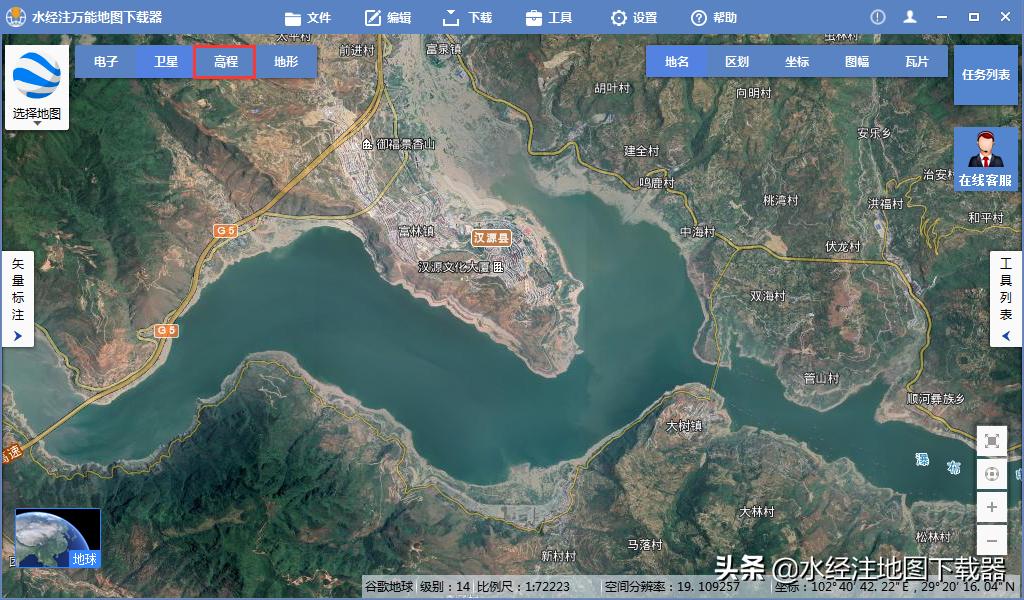Screen dimensions: 1024x600
Task: Open the user account icon
Action: click(x=910, y=17)
